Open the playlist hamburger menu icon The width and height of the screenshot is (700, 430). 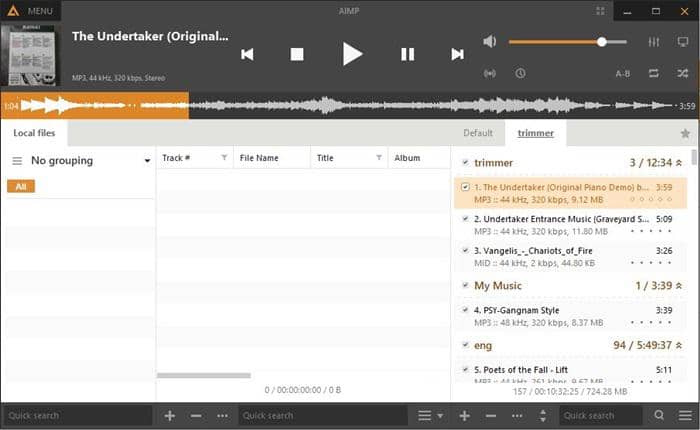[685, 416]
